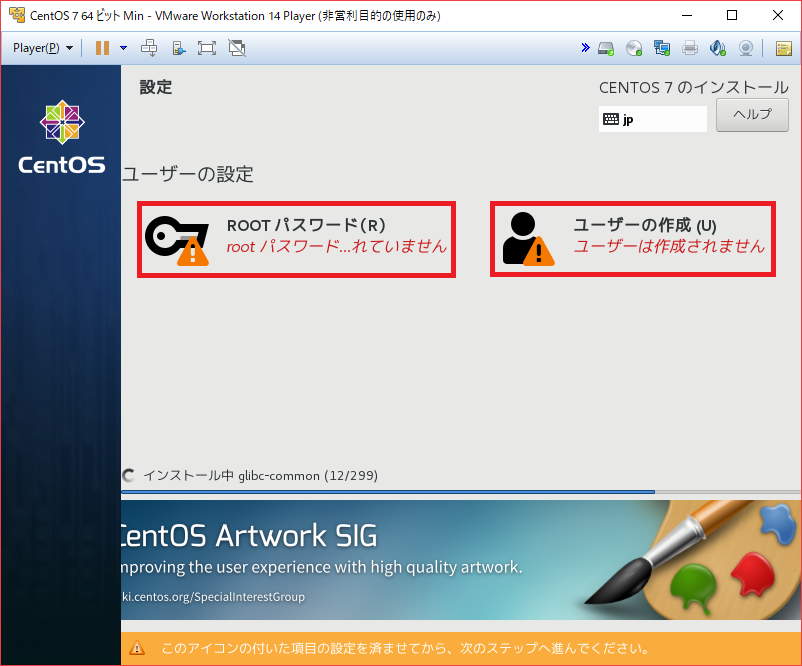802x666 pixels.
Task: Maximize the VMware Player window
Action: 732,15
